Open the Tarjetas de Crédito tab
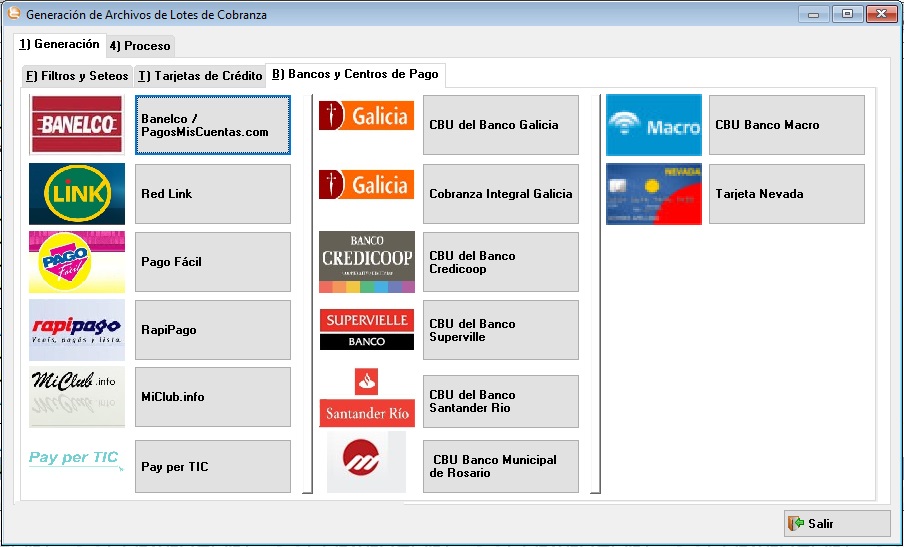Image resolution: width=904 pixels, height=547 pixels. pyautogui.click(x=199, y=76)
